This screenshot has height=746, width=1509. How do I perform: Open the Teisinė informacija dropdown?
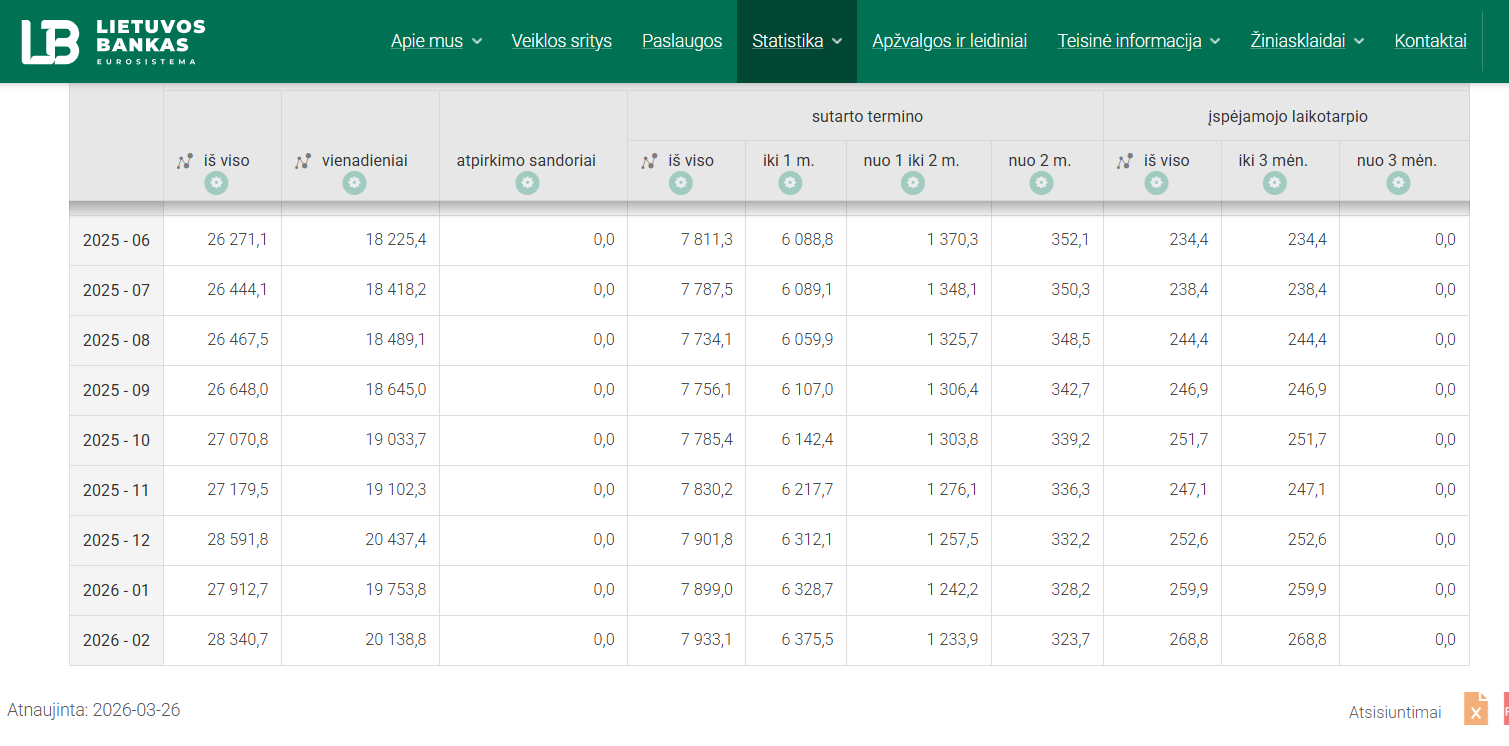[x=1138, y=41]
